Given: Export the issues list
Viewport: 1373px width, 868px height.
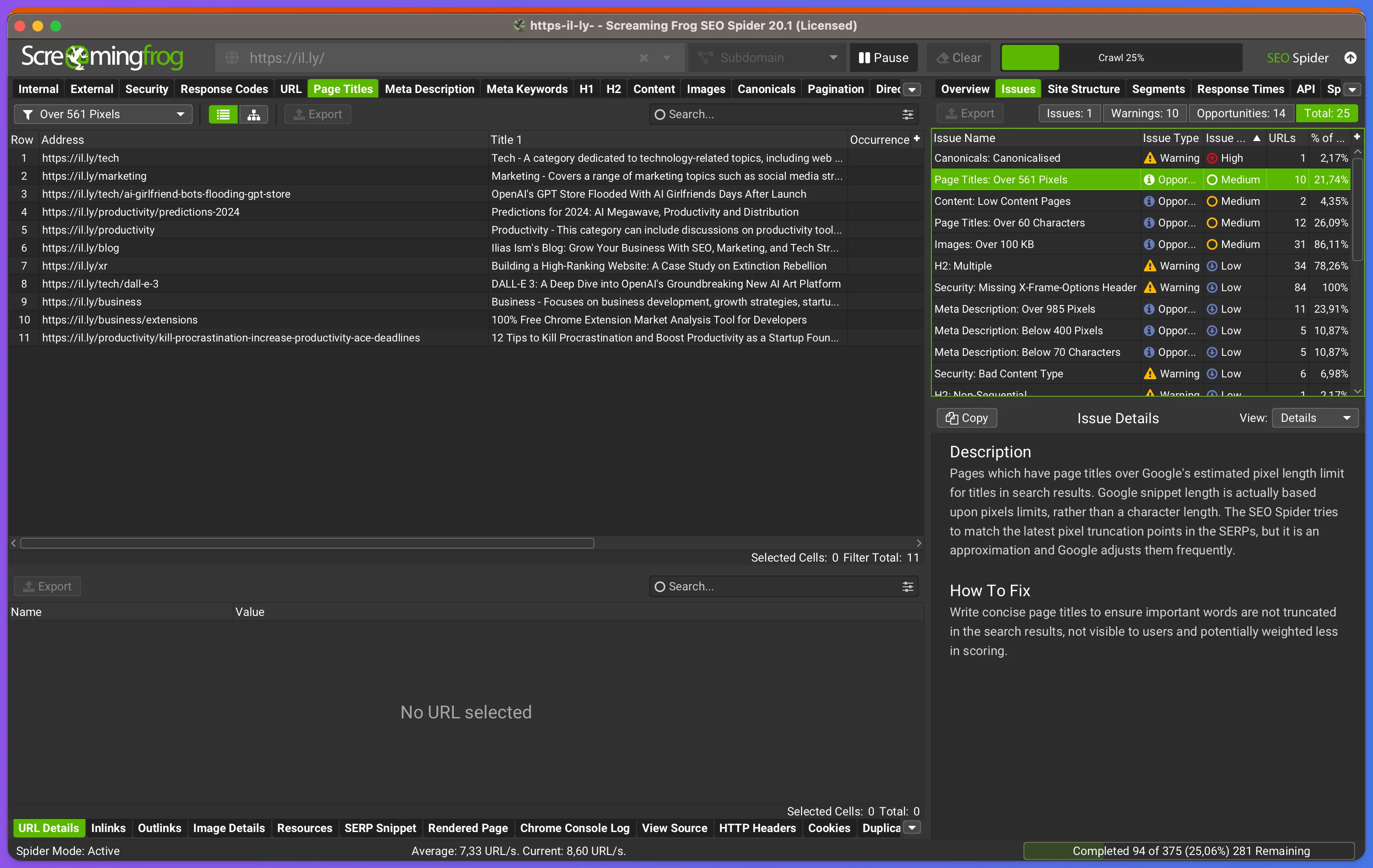Looking at the screenshot, I should tap(970, 114).
